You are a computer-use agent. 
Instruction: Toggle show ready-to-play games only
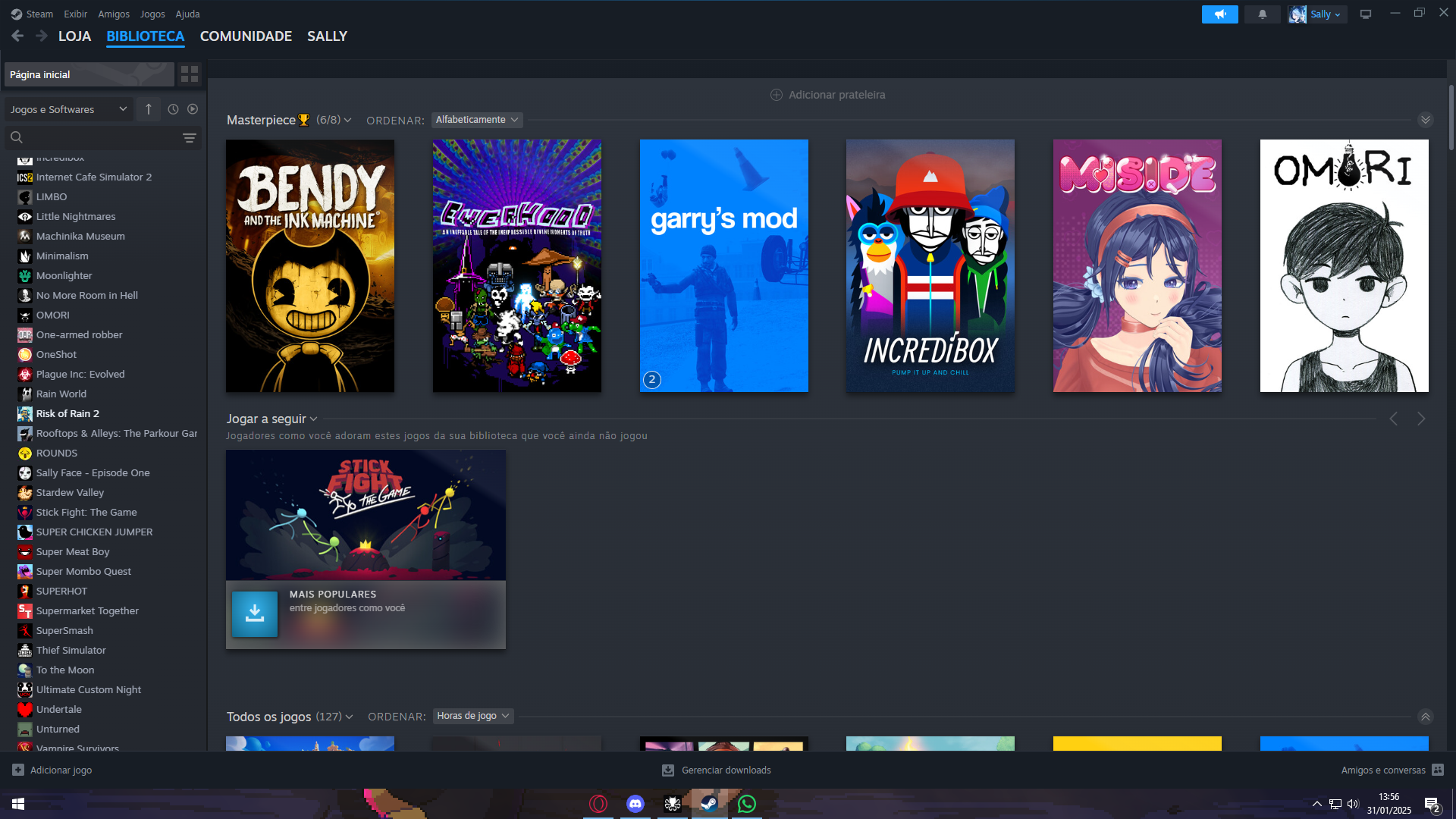click(x=193, y=109)
